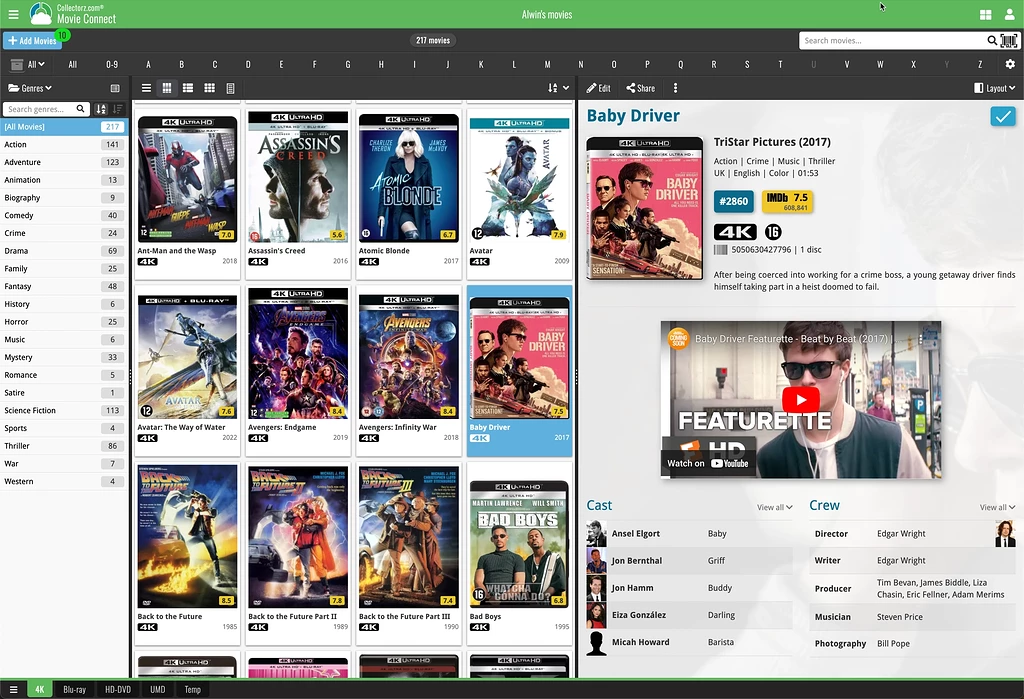
Task: Play the Baby Driver Featurette video
Action: coord(800,399)
